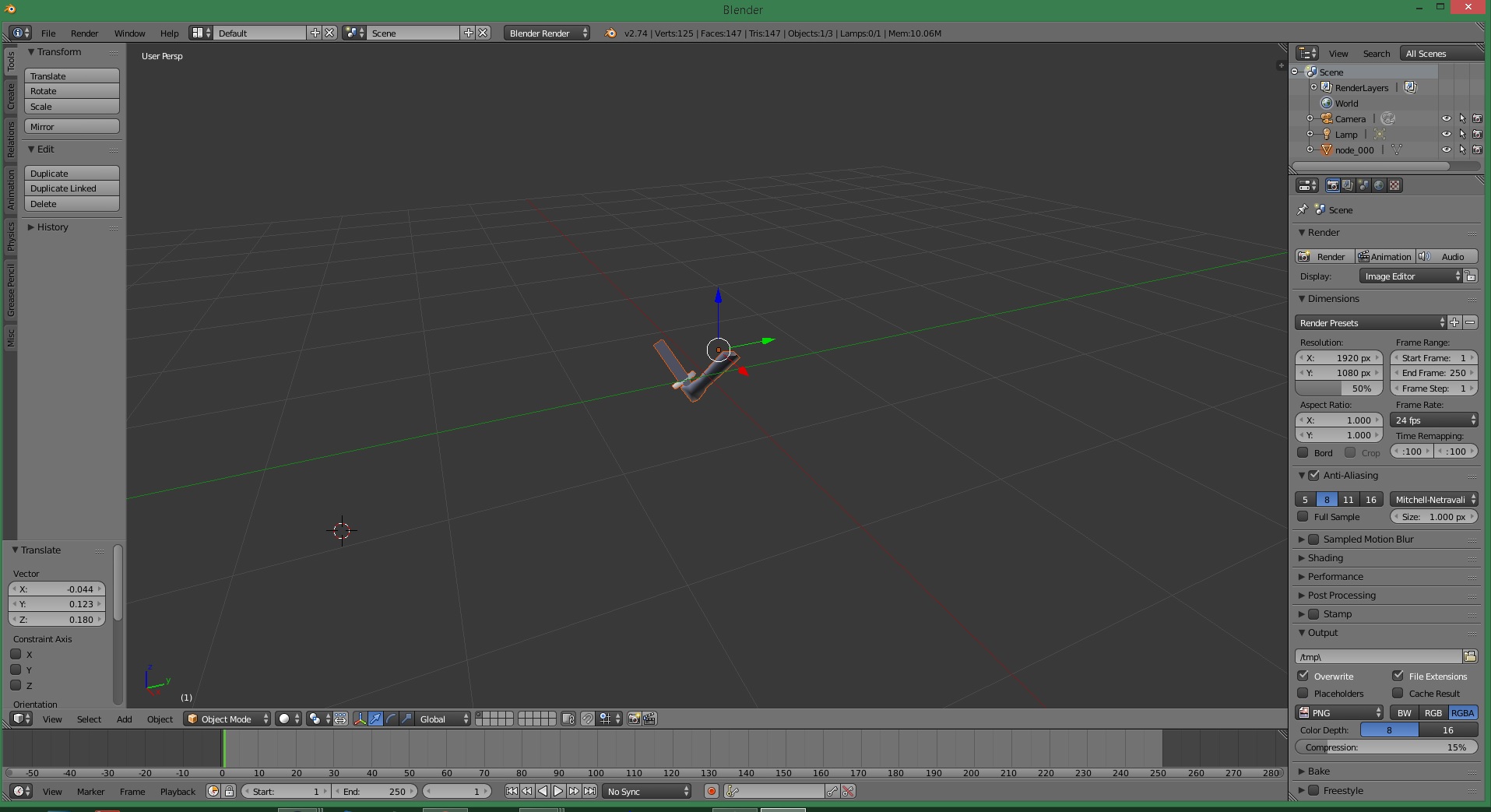Viewport: 1491px width, 812px height.
Task: Open the Render Layers properties tab
Action: pos(1348,185)
